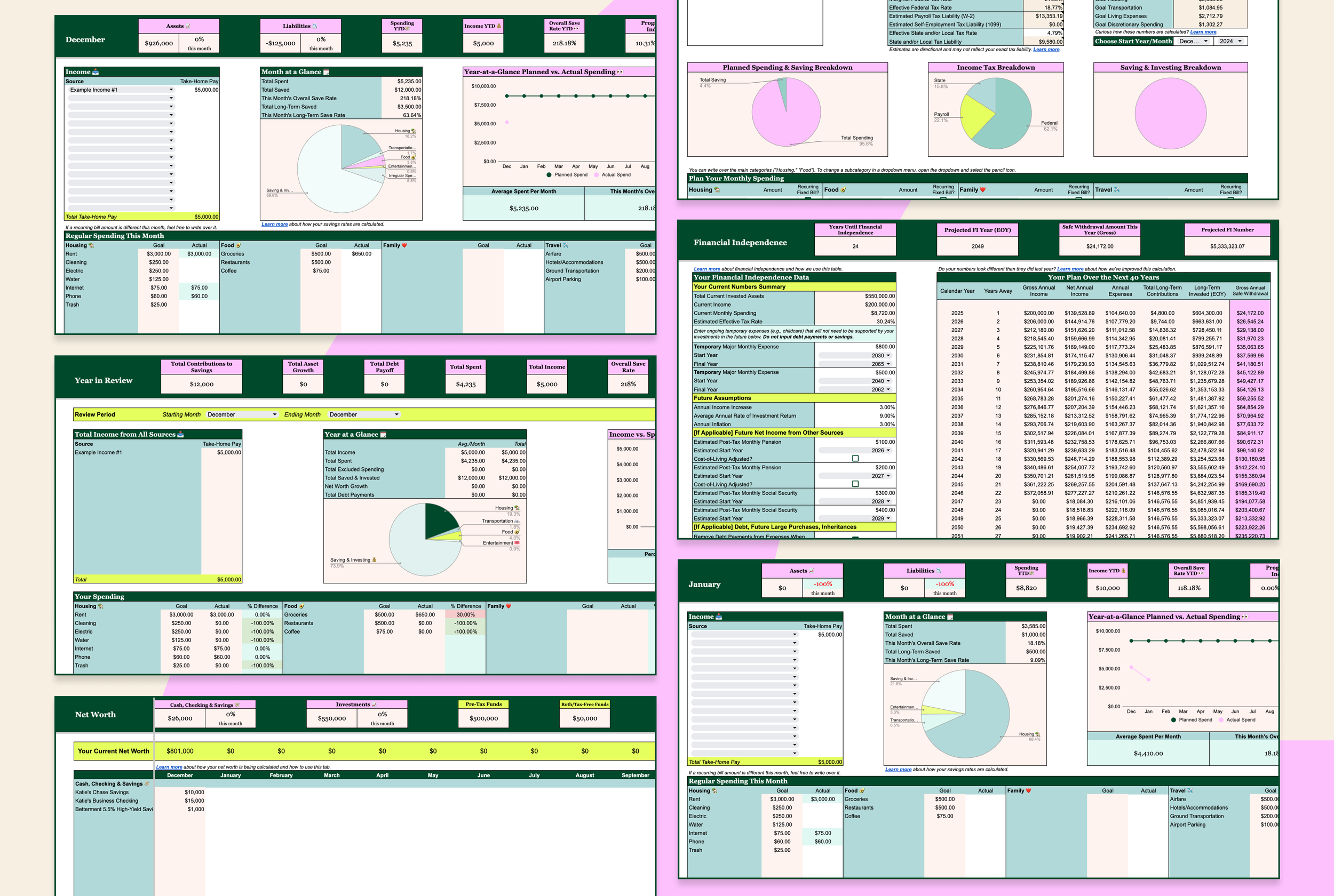
Task: Click the avocado icon beside Food in Year in Review
Action: tap(302, 606)
